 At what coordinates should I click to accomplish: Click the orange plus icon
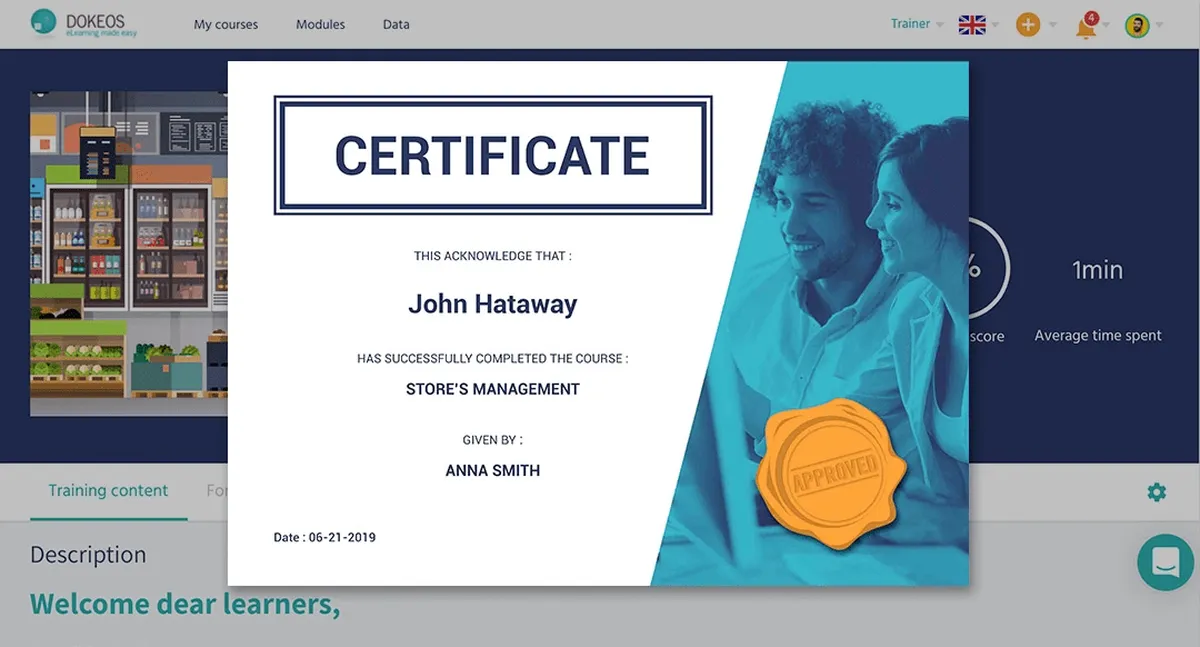click(1028, 25)
